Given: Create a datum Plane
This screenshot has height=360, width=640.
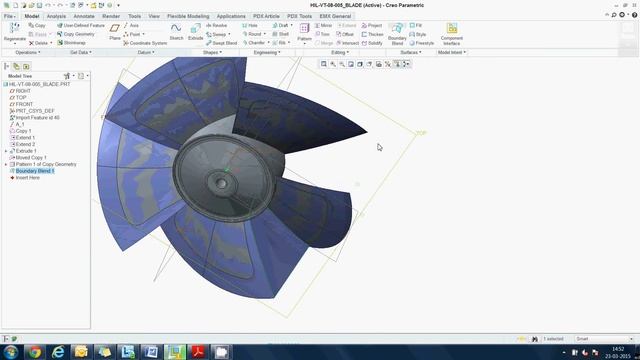Looking at the screenshot, I should 115,32.
